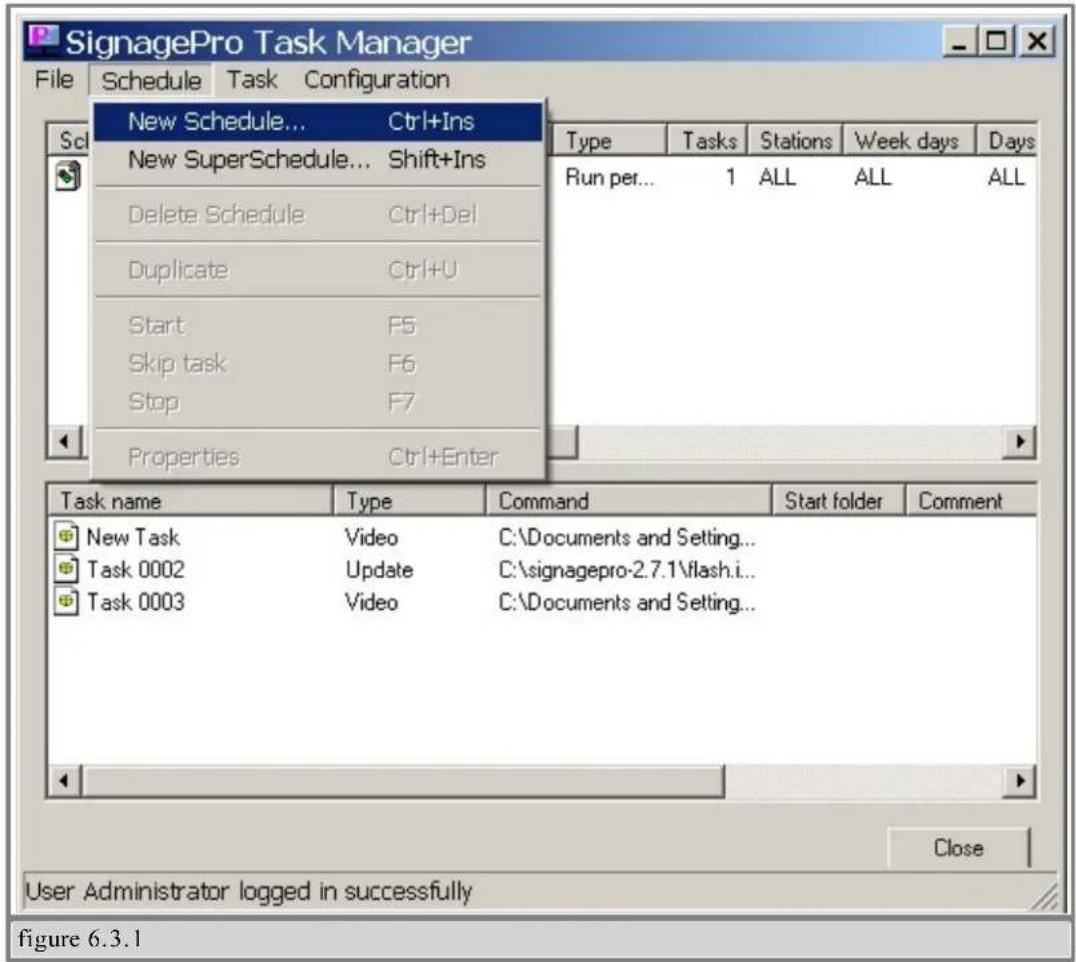The image size is (1076, 962).
Task: Click the Task 0002 row icon
Action: [x=66, y=569]
